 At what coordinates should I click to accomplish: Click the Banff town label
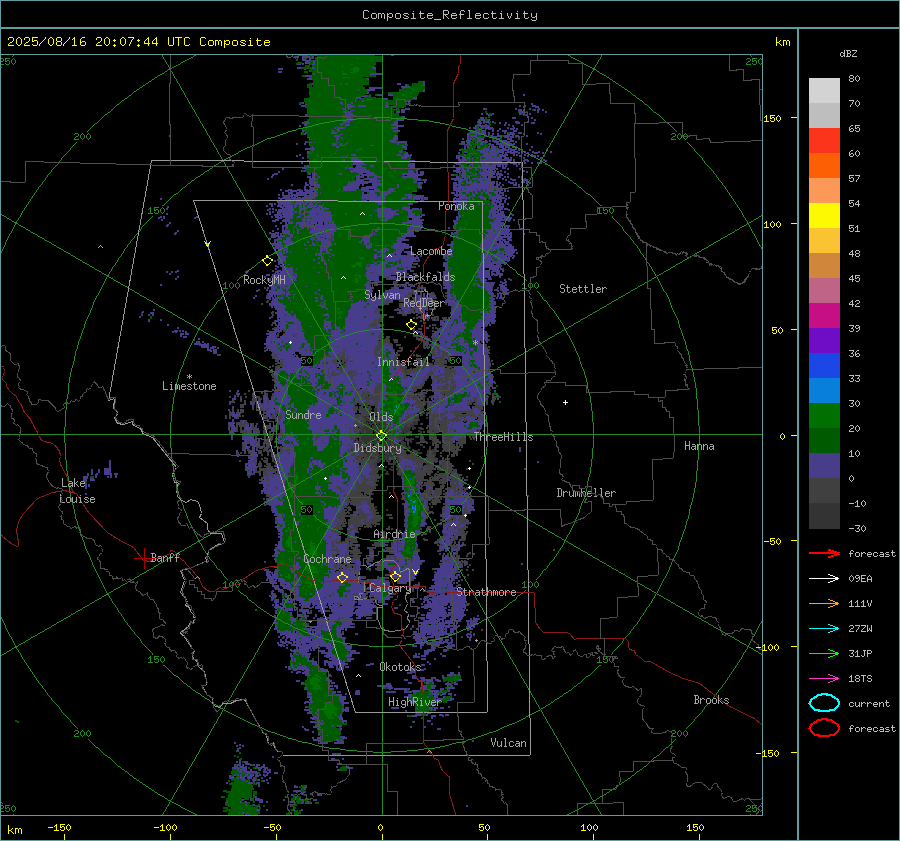tap(165, 558)
